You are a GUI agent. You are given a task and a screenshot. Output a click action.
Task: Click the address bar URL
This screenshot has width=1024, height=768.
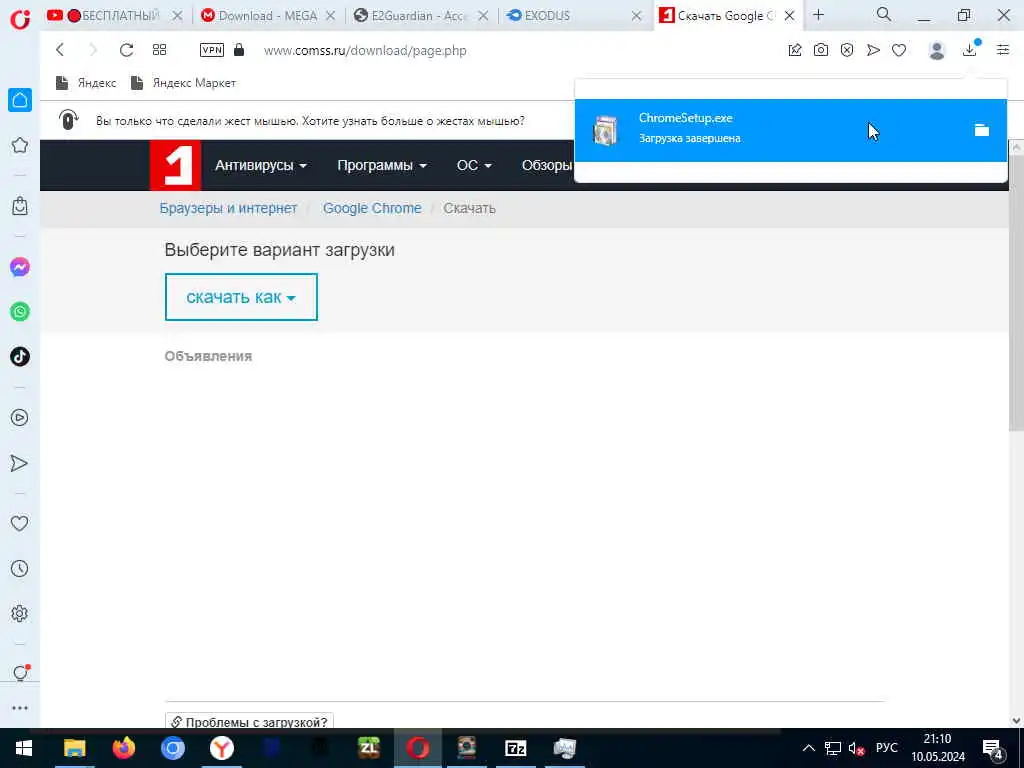click(x=365, y=50)
